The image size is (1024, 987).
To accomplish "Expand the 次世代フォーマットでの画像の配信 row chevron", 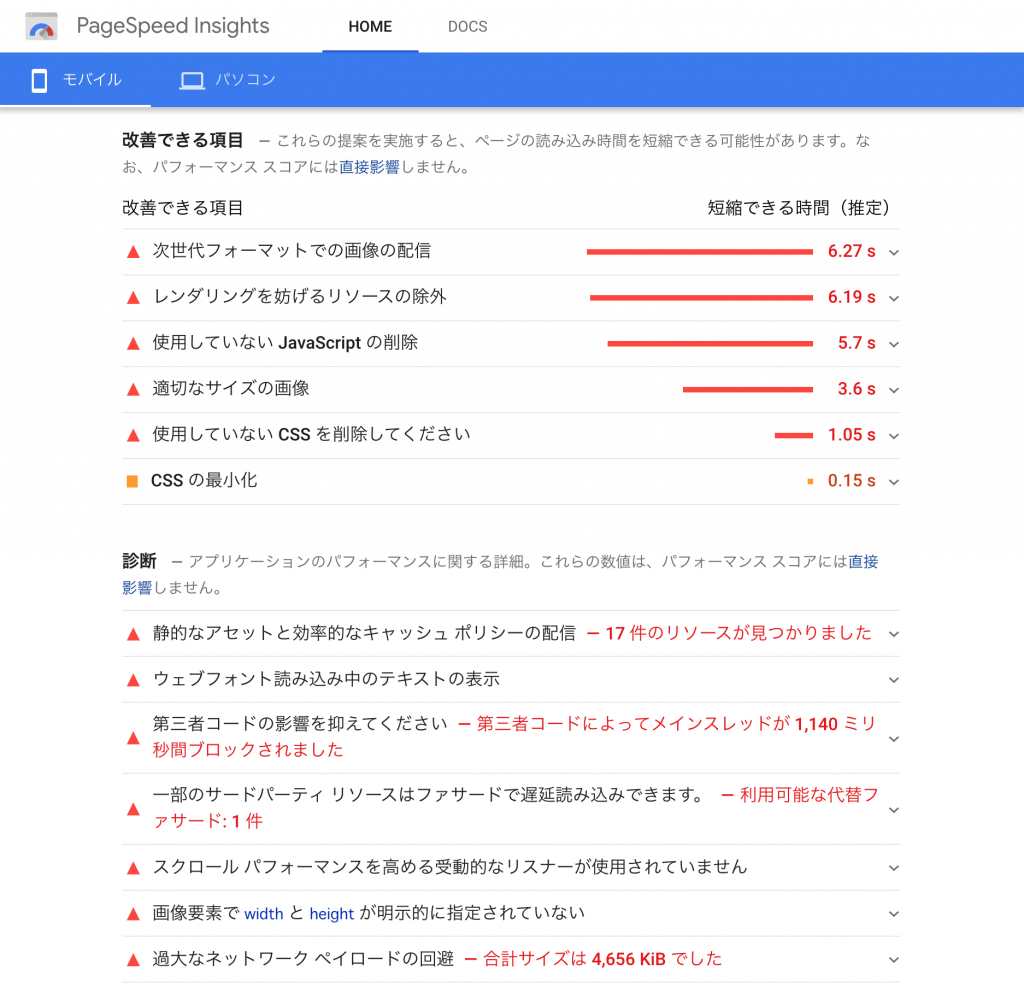I will [x=893, y=252].
